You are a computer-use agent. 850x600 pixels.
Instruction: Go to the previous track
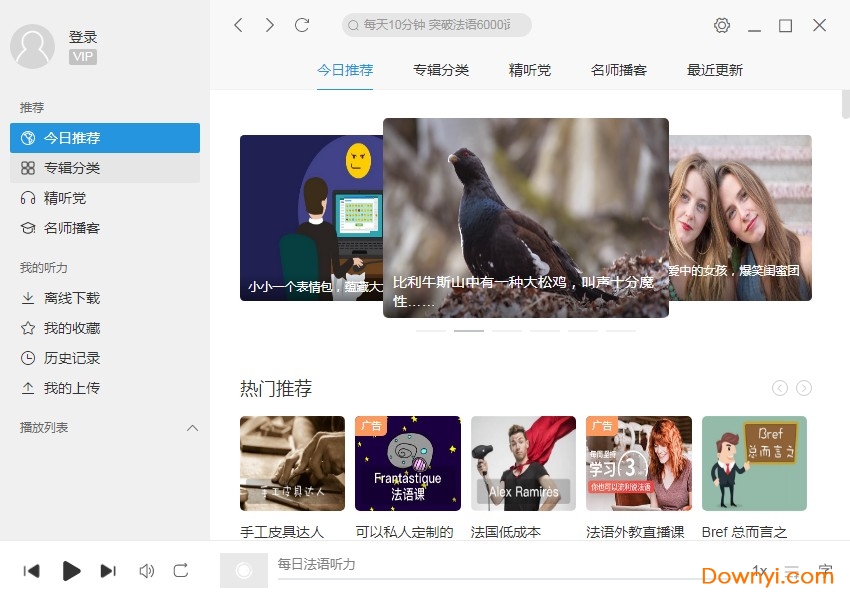click(x=32, y=571)
